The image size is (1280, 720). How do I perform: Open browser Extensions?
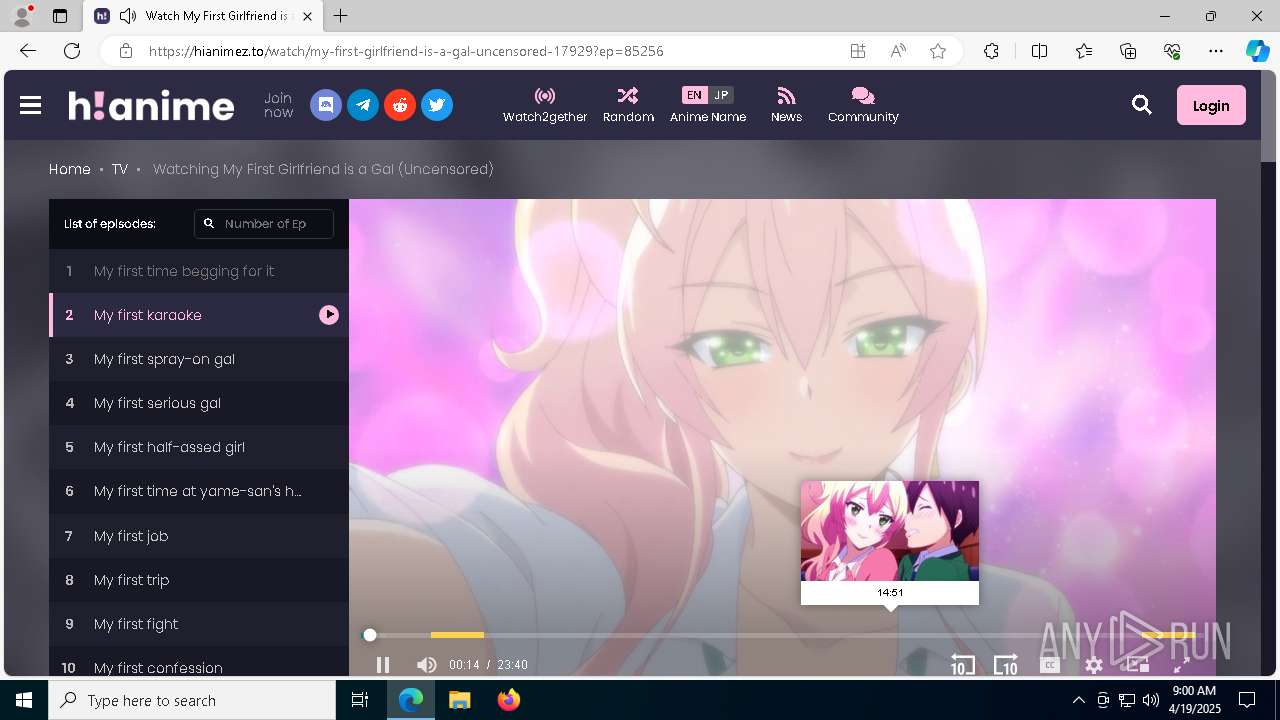991,51
